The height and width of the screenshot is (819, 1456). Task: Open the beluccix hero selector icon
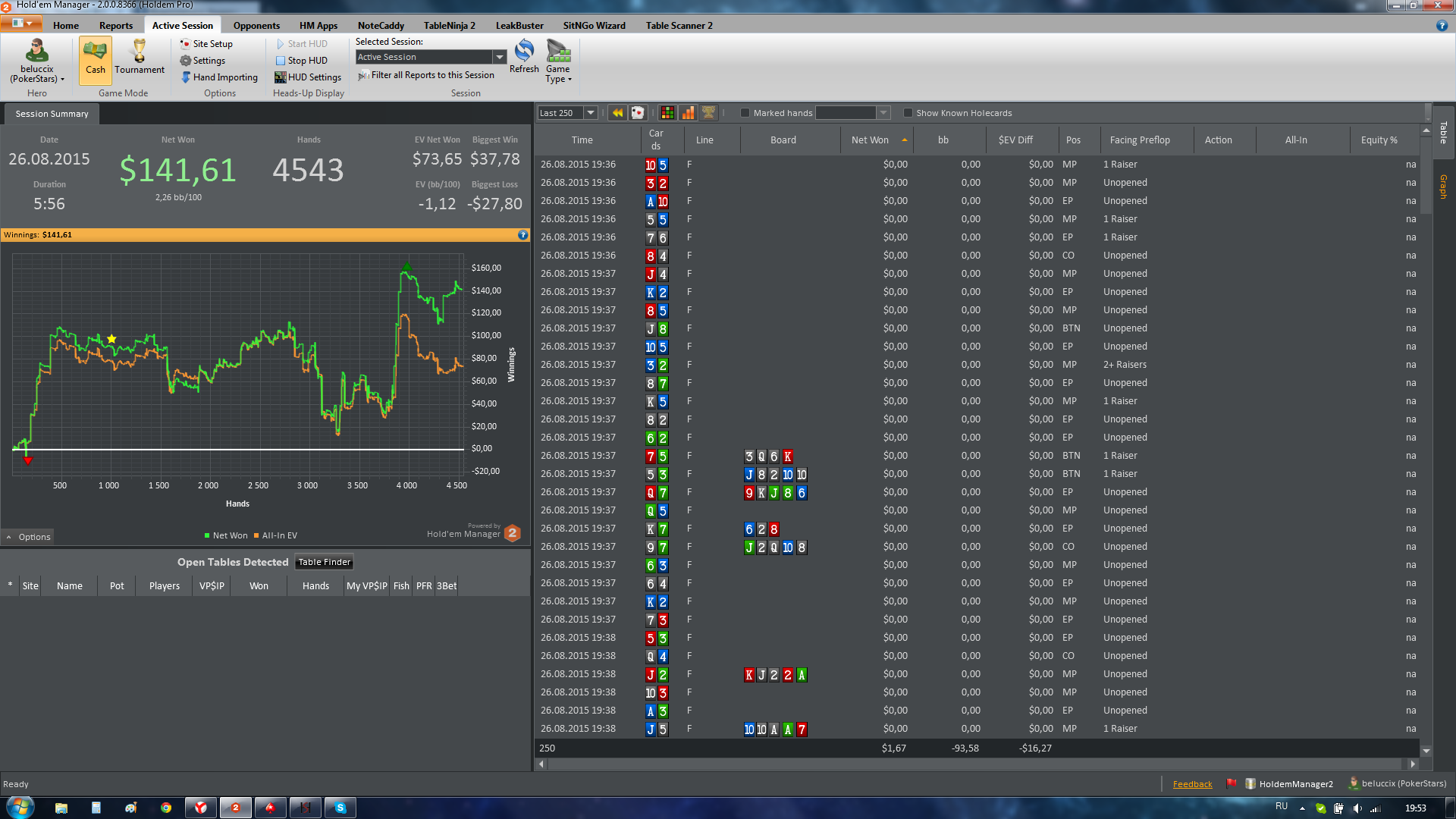[36, 51]
